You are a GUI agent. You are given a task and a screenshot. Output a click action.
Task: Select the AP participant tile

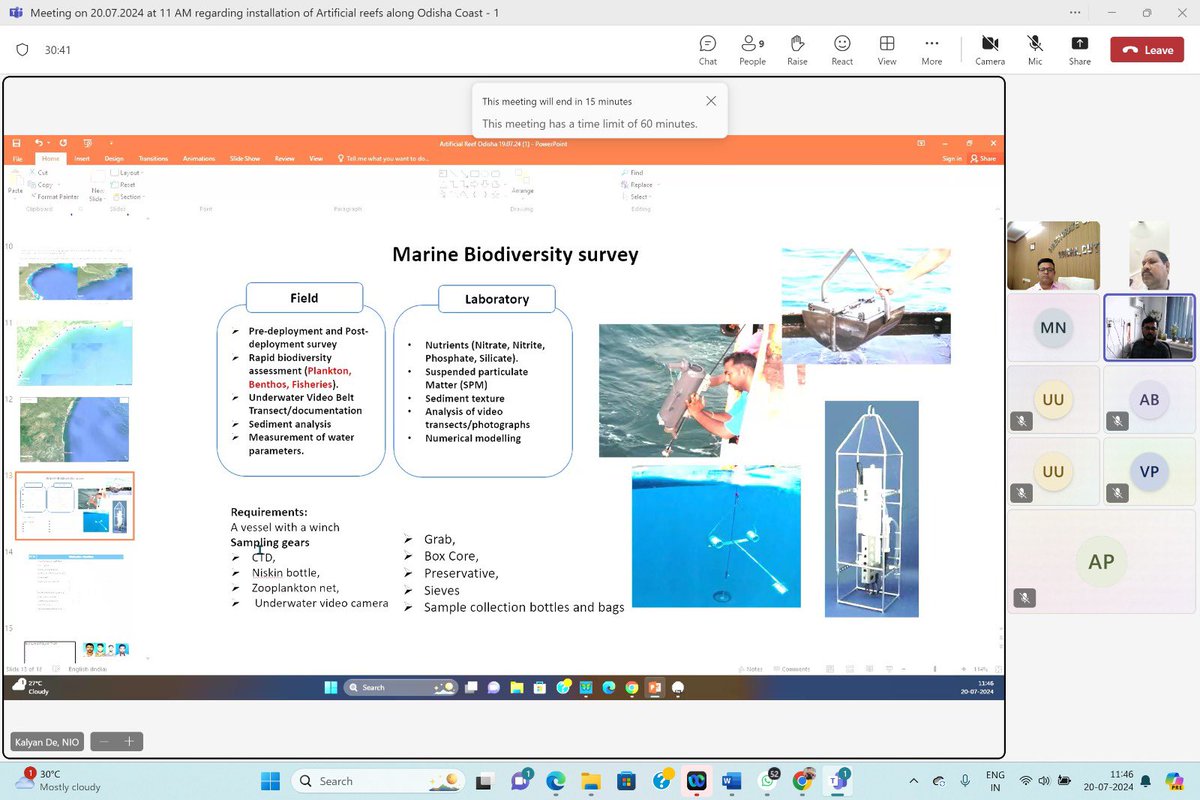tap(1101, 562)
